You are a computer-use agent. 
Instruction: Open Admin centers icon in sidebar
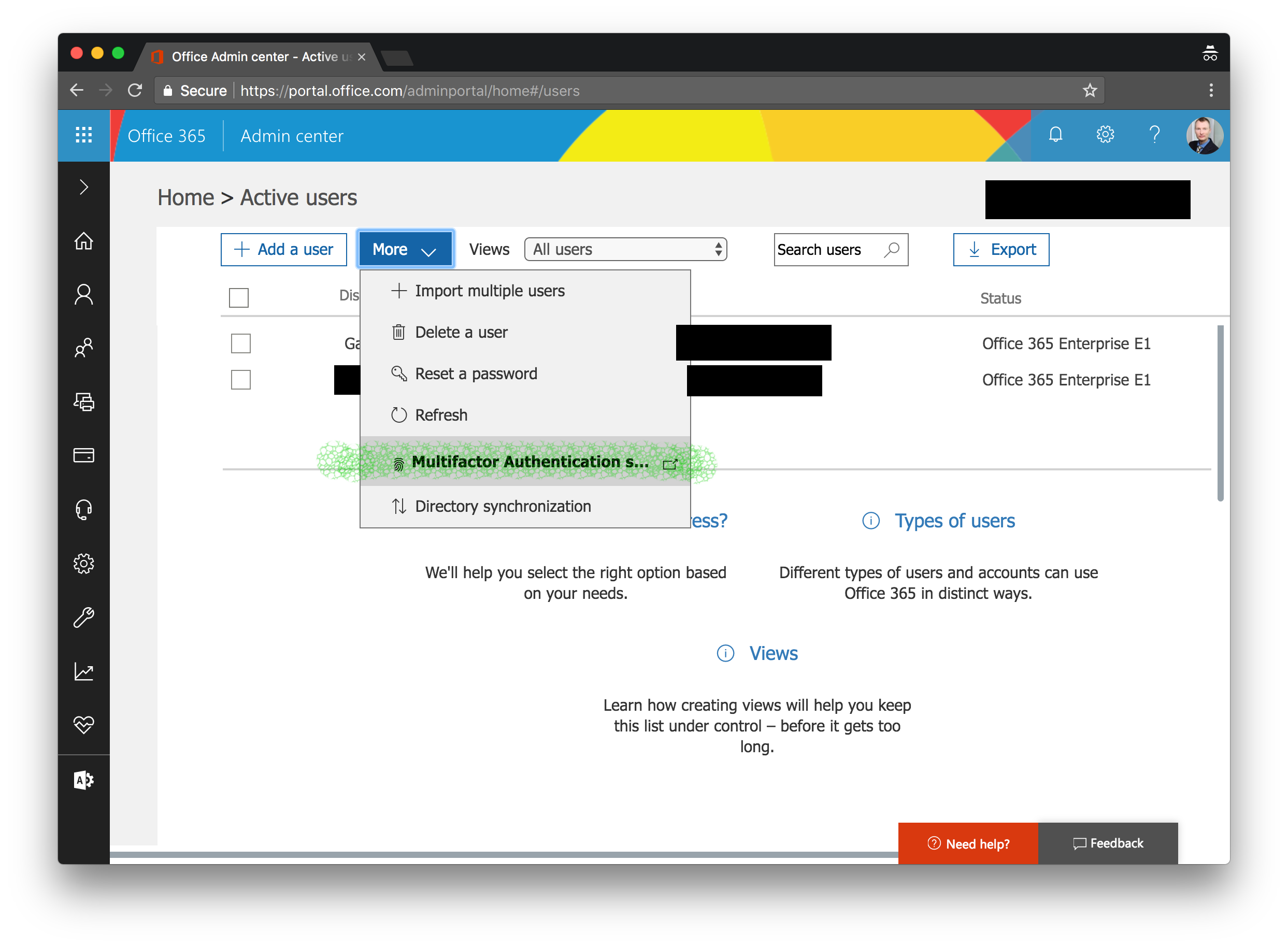(x=84, y=780)
